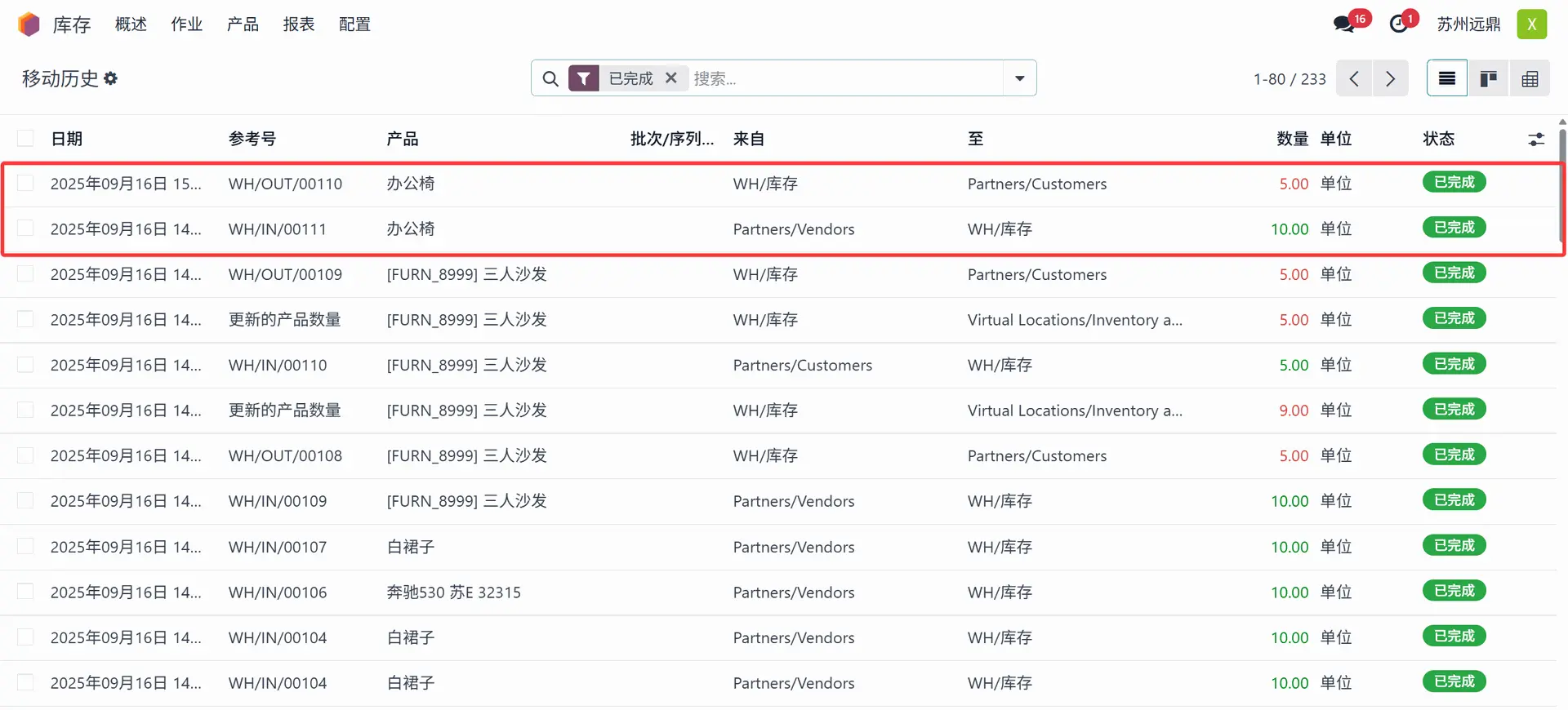
Task: Go to previous page of records
Action: pos(1354,78)
